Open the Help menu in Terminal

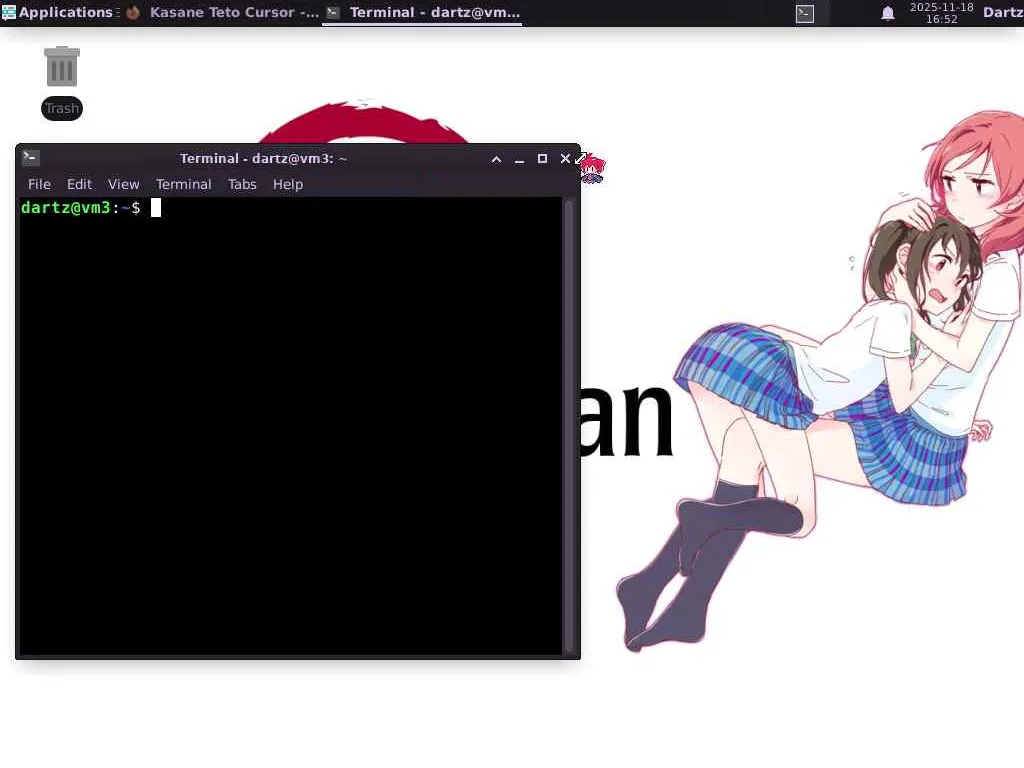tap(288, 184)
